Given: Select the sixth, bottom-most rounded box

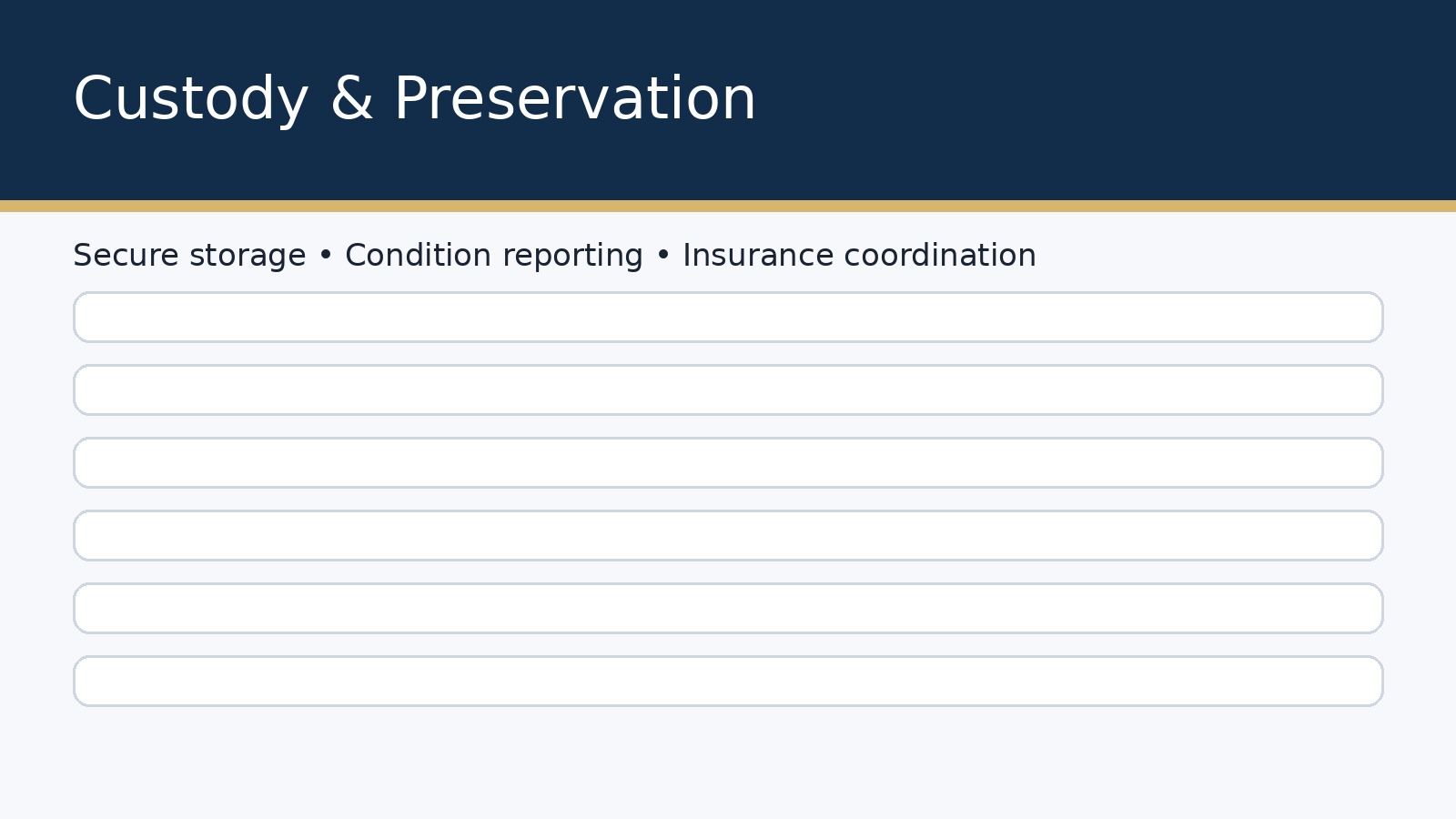Looking at the screenshot, I should (x=728, y=682).
